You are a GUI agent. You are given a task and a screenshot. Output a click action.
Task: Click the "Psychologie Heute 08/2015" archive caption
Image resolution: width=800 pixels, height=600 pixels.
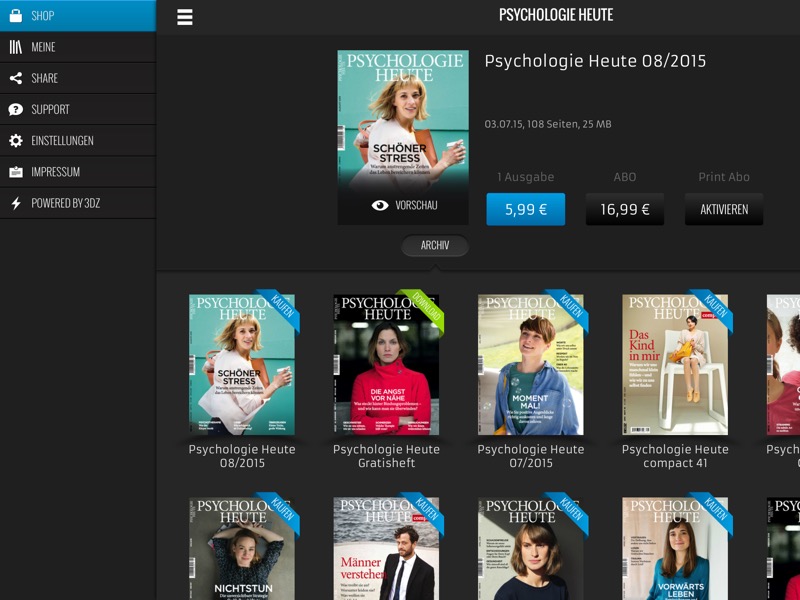click(x=242, y=456)
